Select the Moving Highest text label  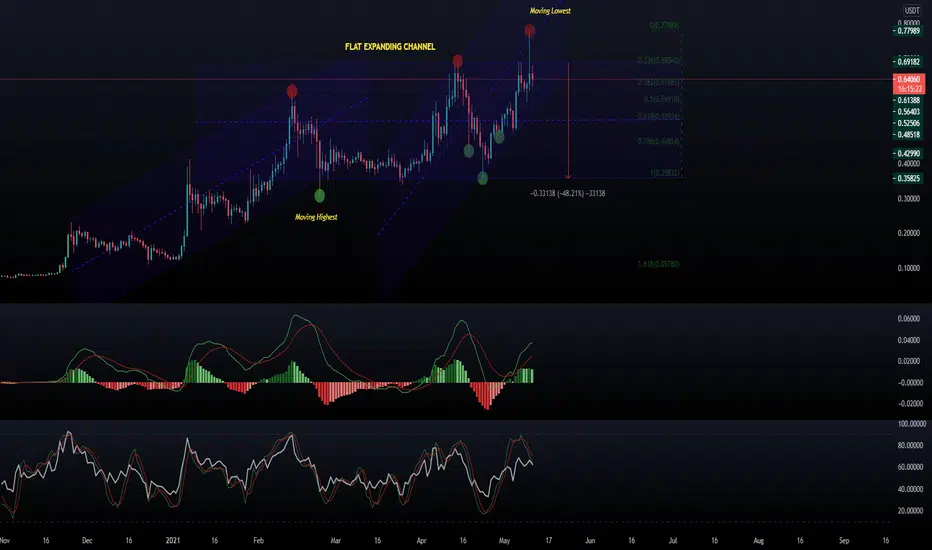click(x=316, y=217)
